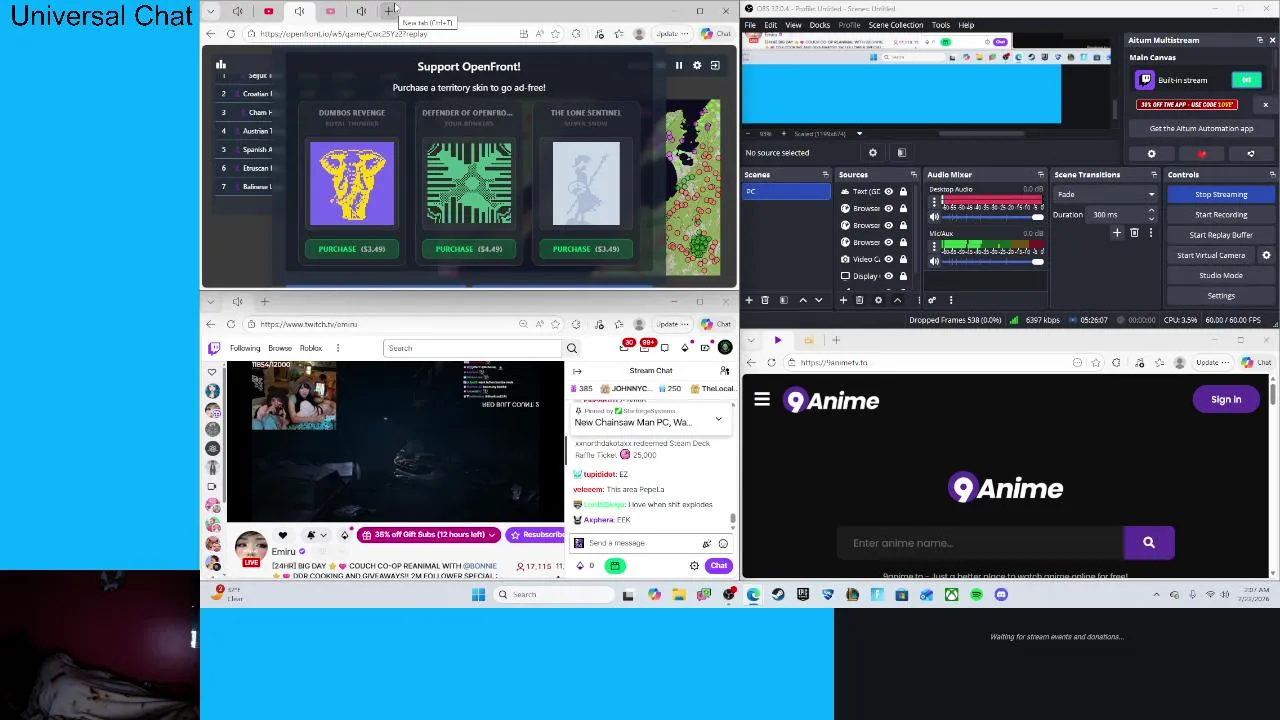Mute Mic/Aux in OBS mixer
1280x720 pixels.
tap(935, 261)
